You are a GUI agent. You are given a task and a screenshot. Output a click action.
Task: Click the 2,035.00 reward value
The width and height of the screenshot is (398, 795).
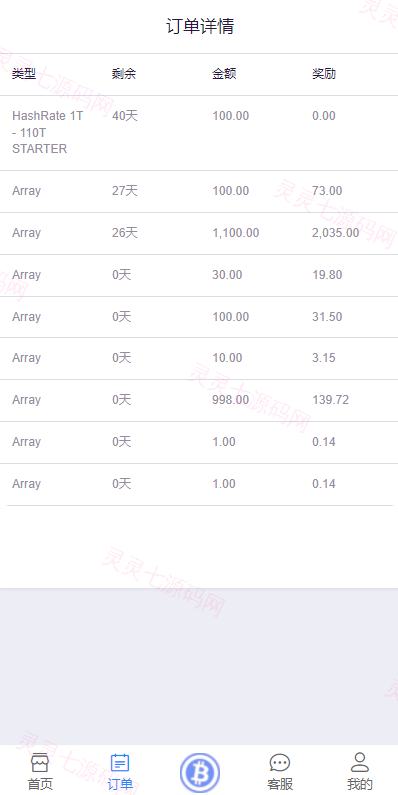(x=336, y=233)
